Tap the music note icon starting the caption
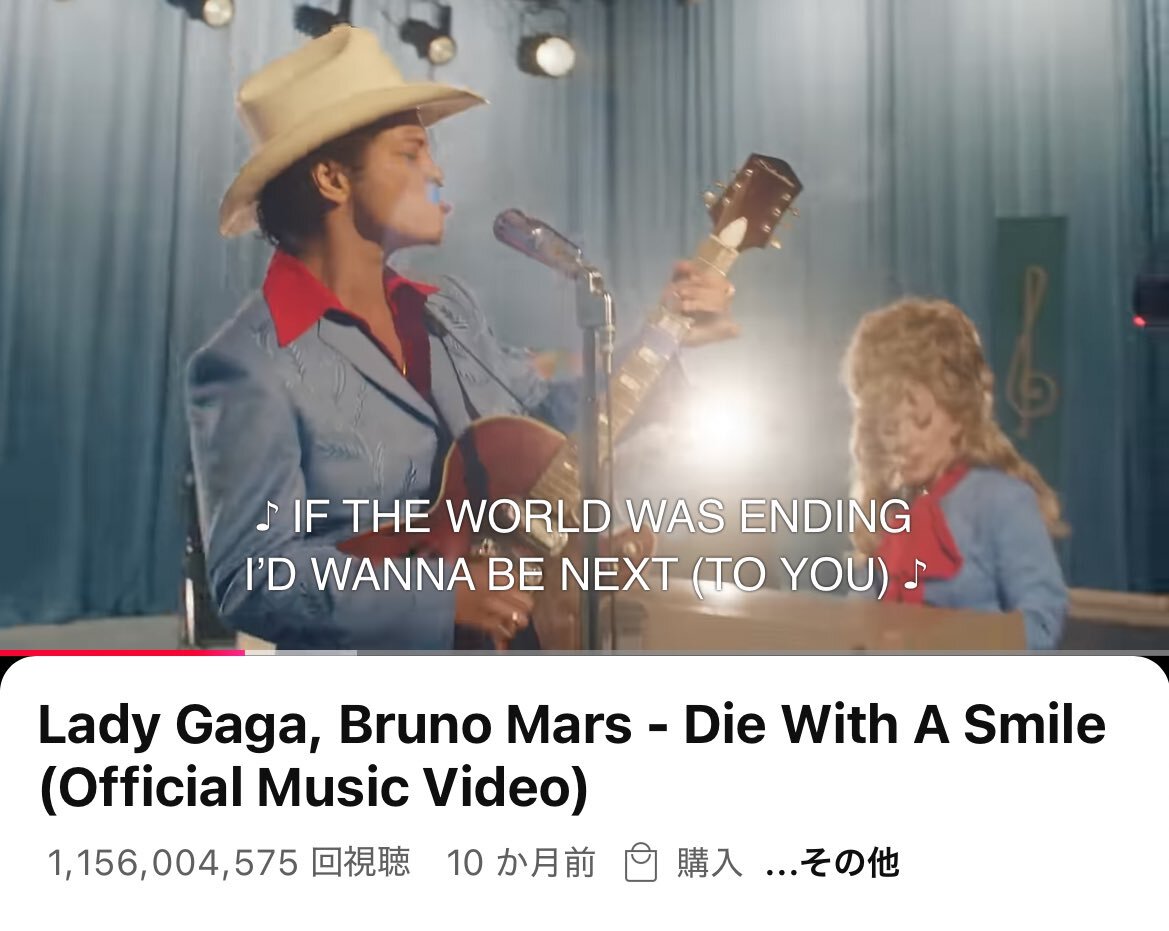The height and width of the screenshot is (931, 1169). (x=268, y=517)
